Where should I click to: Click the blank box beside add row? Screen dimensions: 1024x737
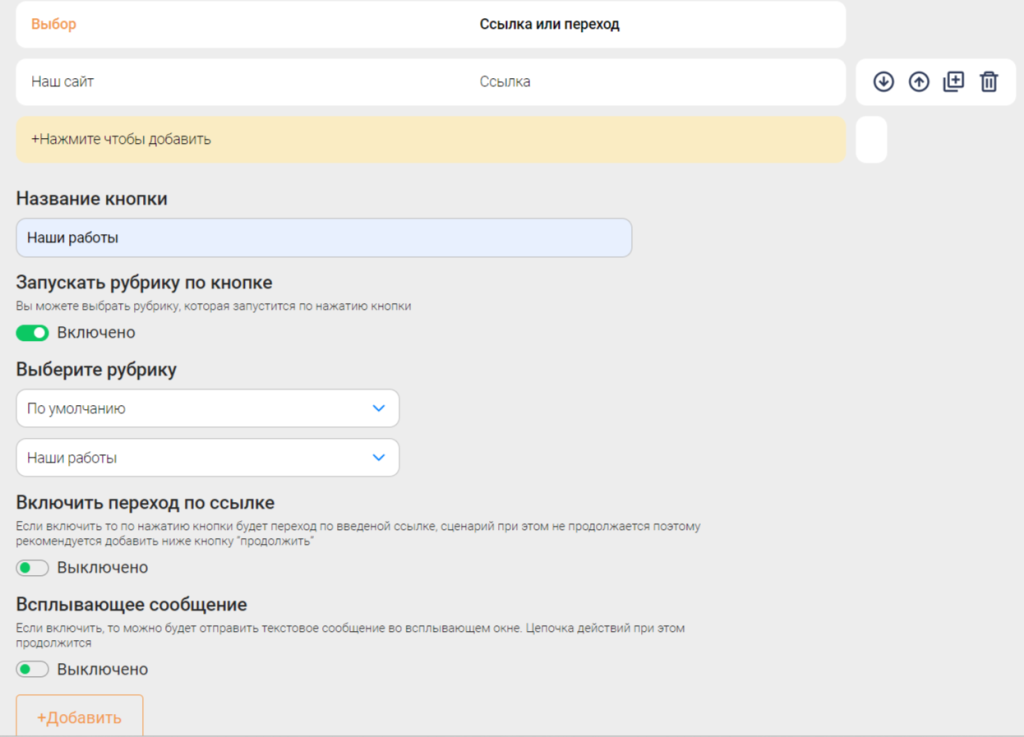point(871,140)
